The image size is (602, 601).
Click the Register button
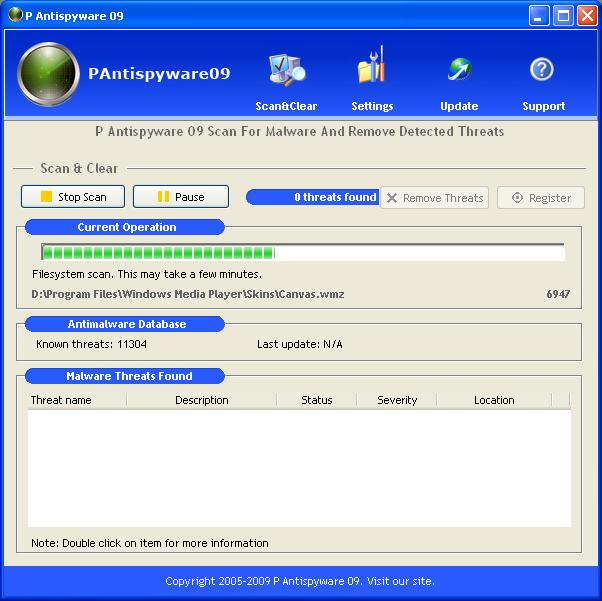[x=540, y=198]
